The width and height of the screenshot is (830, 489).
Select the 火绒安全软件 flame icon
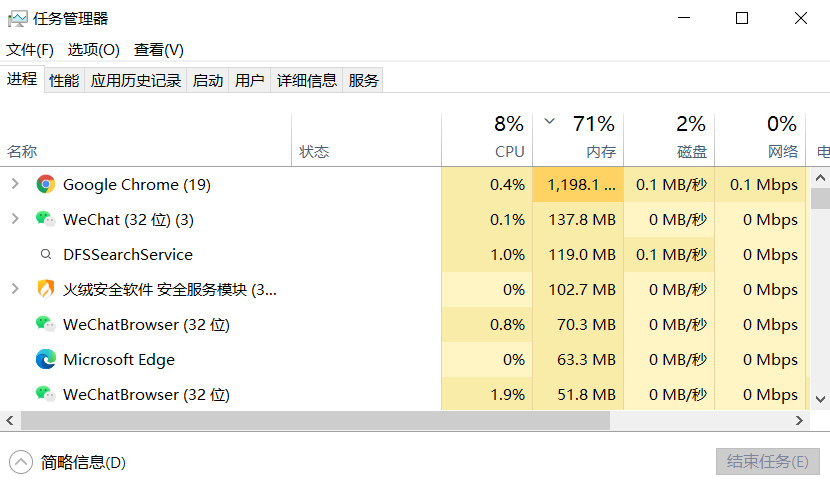coord(45,290)
